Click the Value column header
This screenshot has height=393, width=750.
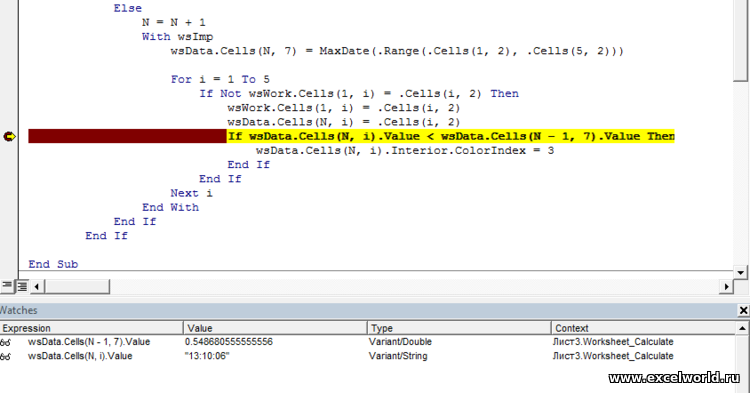(275, 328)
